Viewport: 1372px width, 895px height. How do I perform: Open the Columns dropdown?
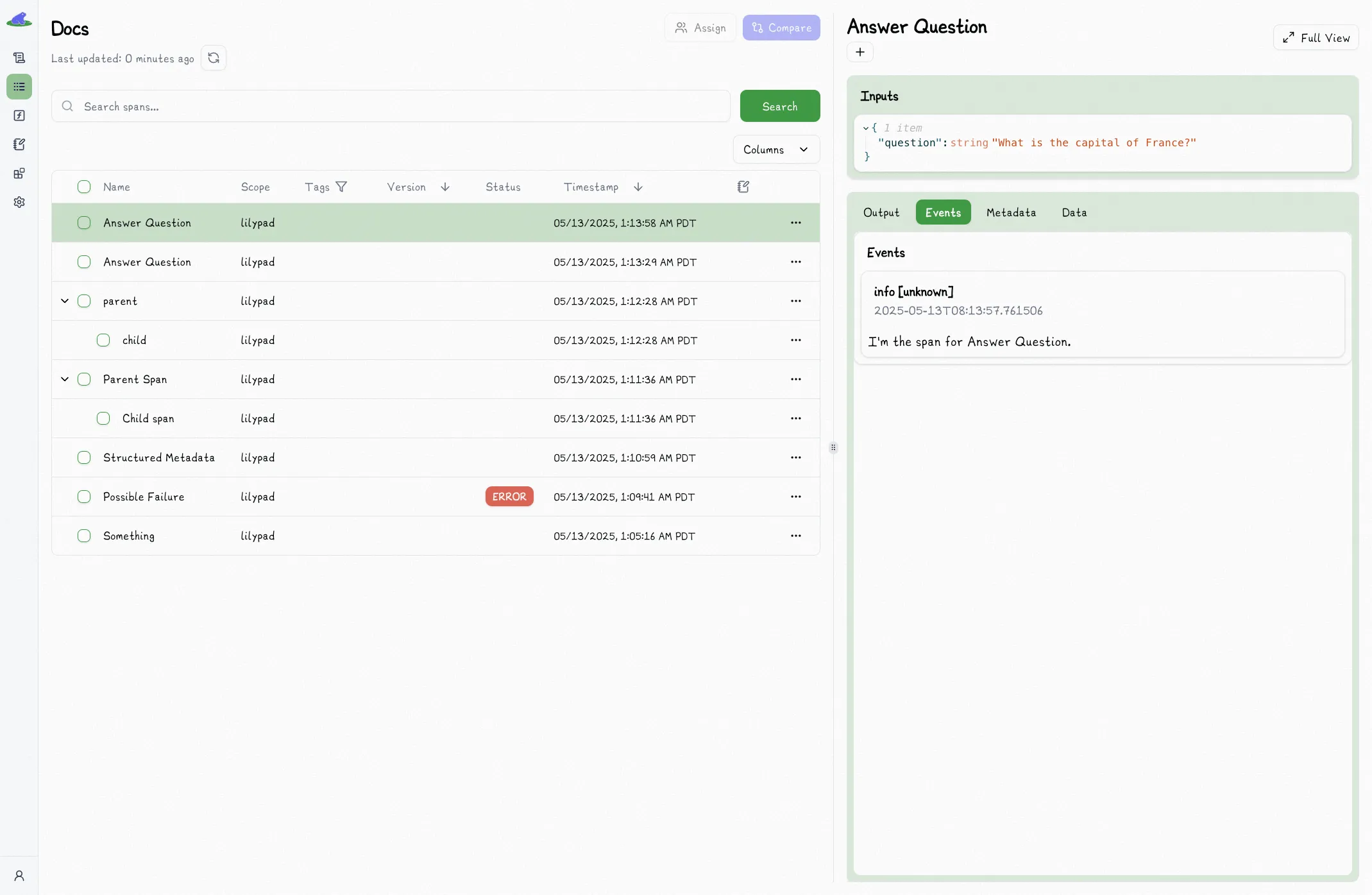pyautogui.click(x=776, y=149)
